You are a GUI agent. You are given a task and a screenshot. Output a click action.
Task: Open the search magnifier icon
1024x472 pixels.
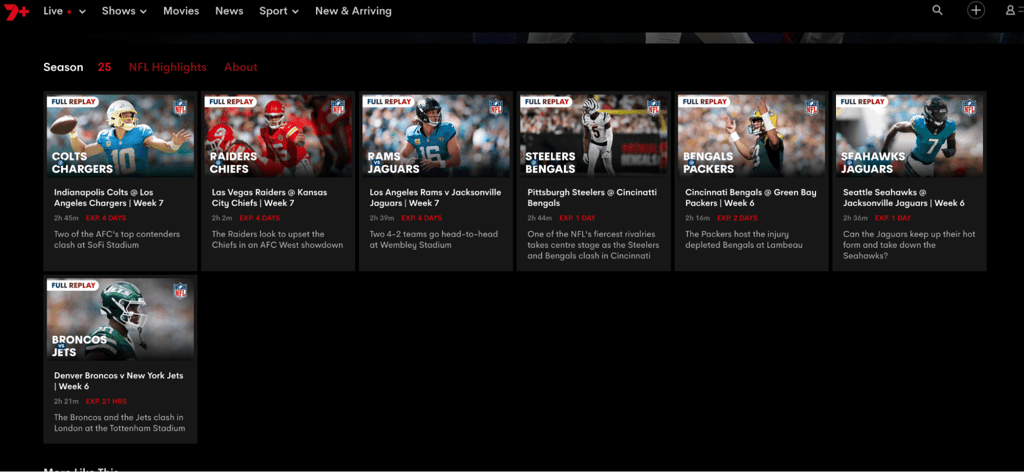pos(937,10)
